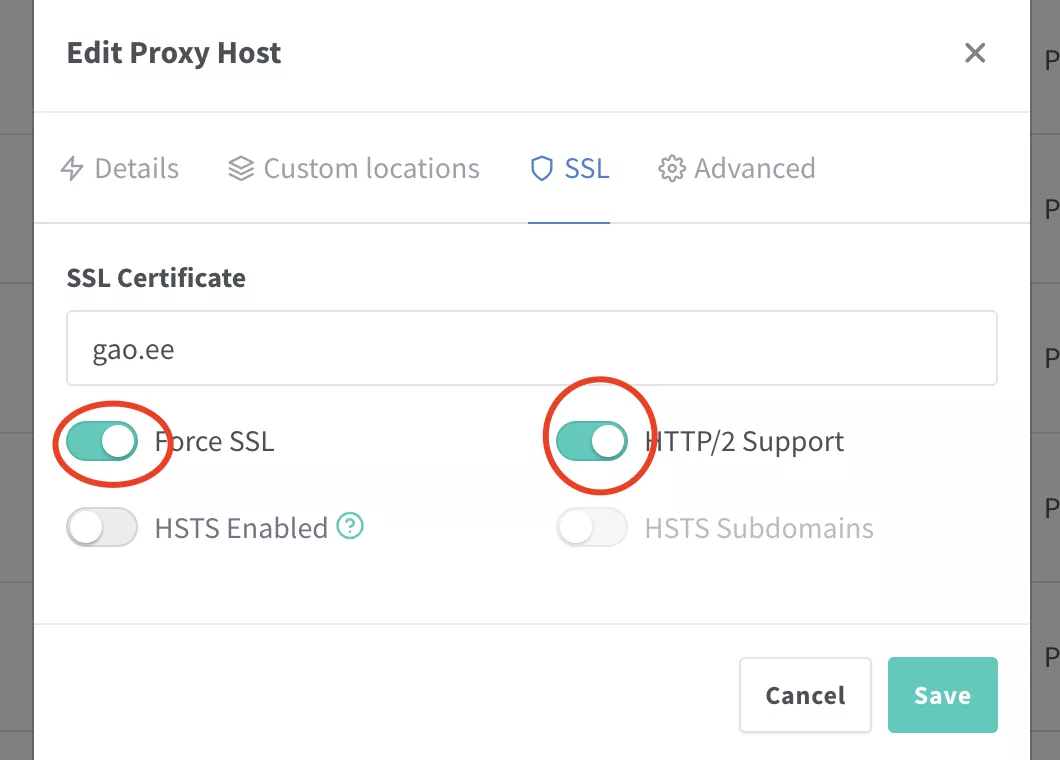Viewport: 1060px width, 760px height.
Task: Select the SSL tab label
Action: 587,169
